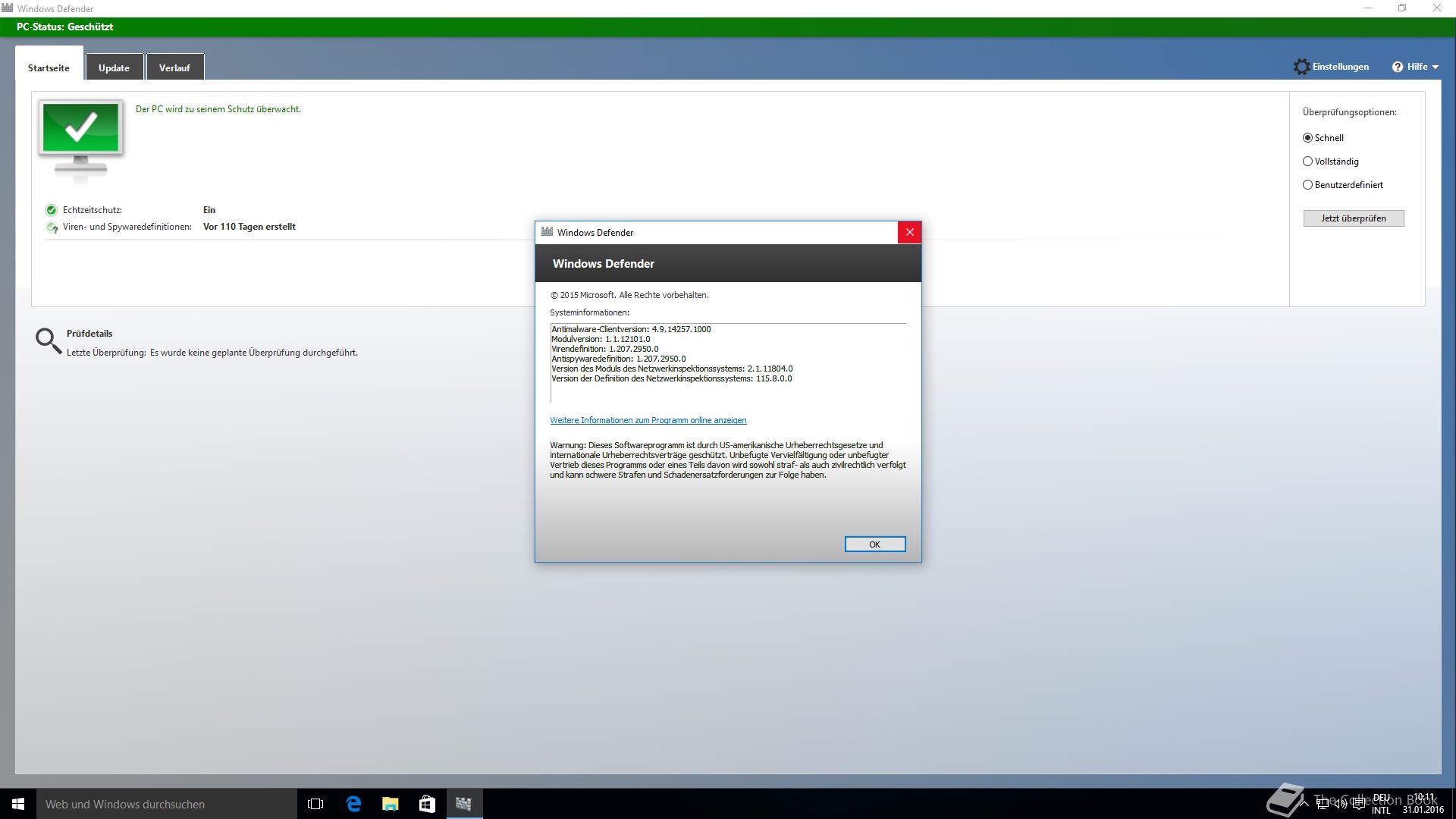The image size is (1456, 819).
Task: Minimize the main Windows Defender window
Action: tap(1368, 8)
